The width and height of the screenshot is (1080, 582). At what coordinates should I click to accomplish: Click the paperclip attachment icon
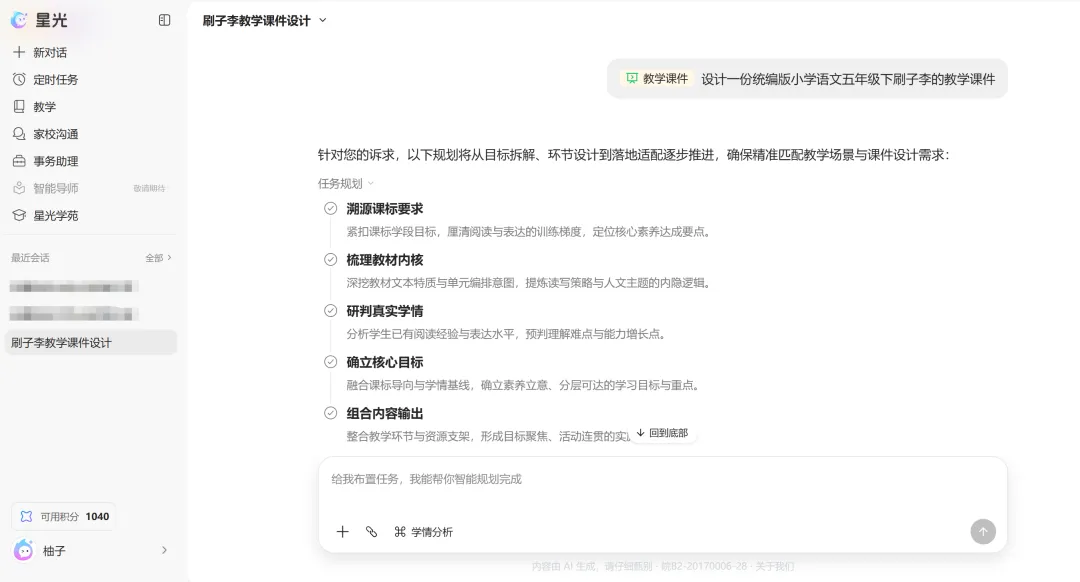point(371,531)
